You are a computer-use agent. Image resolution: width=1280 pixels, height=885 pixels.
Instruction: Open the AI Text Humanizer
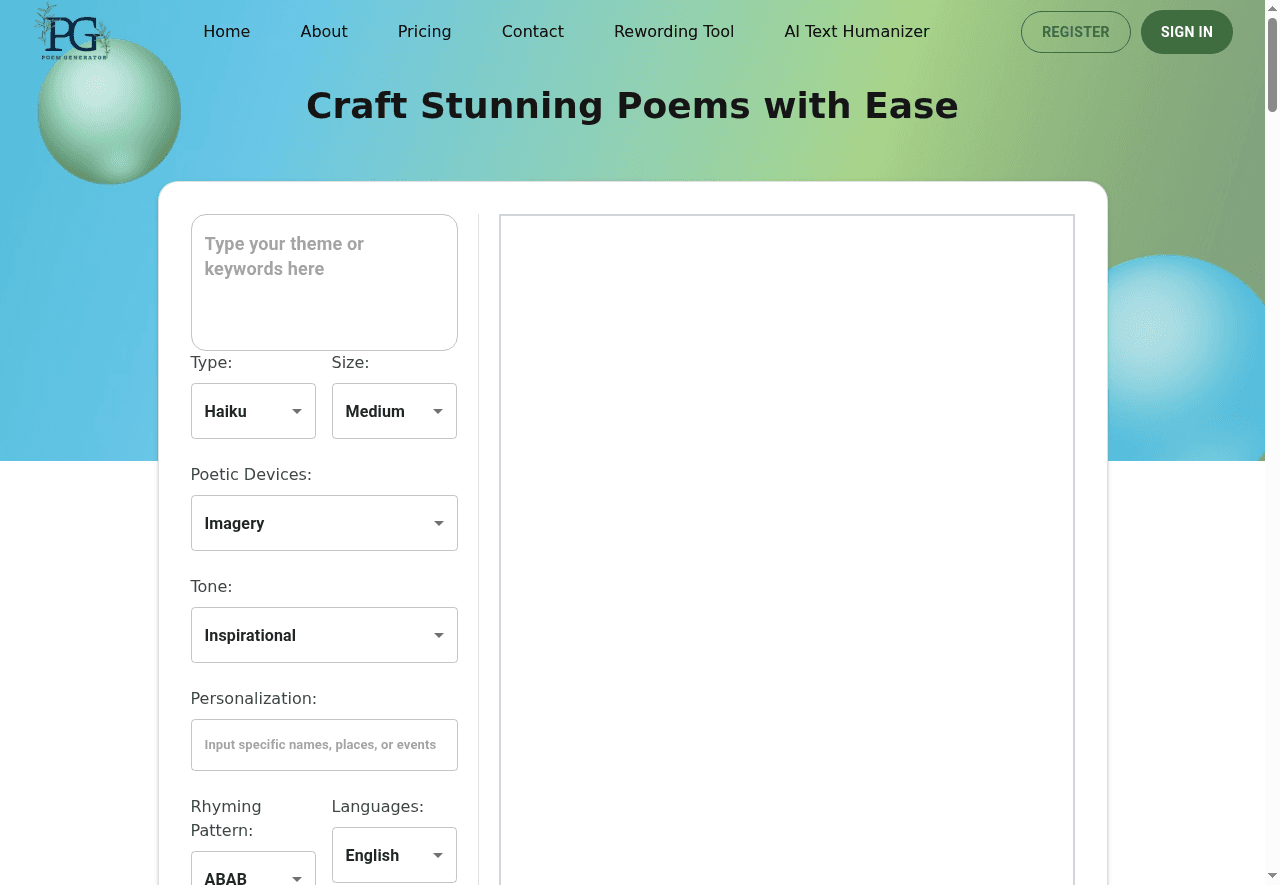(857, 31)
